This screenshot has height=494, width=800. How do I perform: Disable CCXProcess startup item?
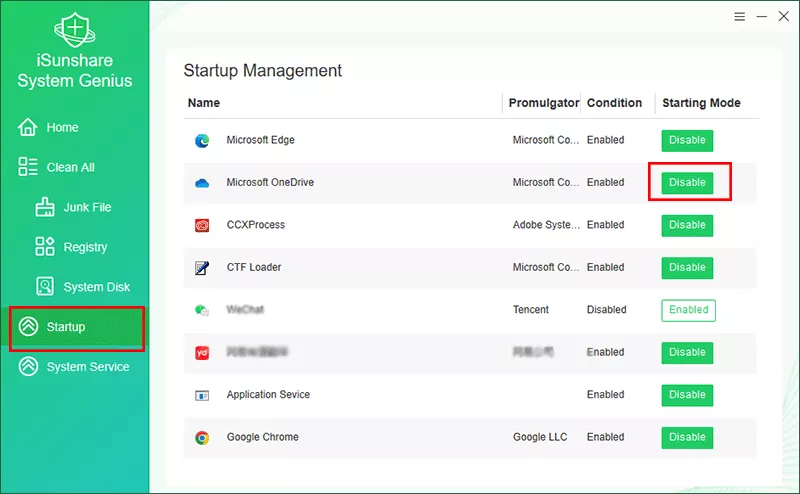pyautogui.click(x=687, y=225)
